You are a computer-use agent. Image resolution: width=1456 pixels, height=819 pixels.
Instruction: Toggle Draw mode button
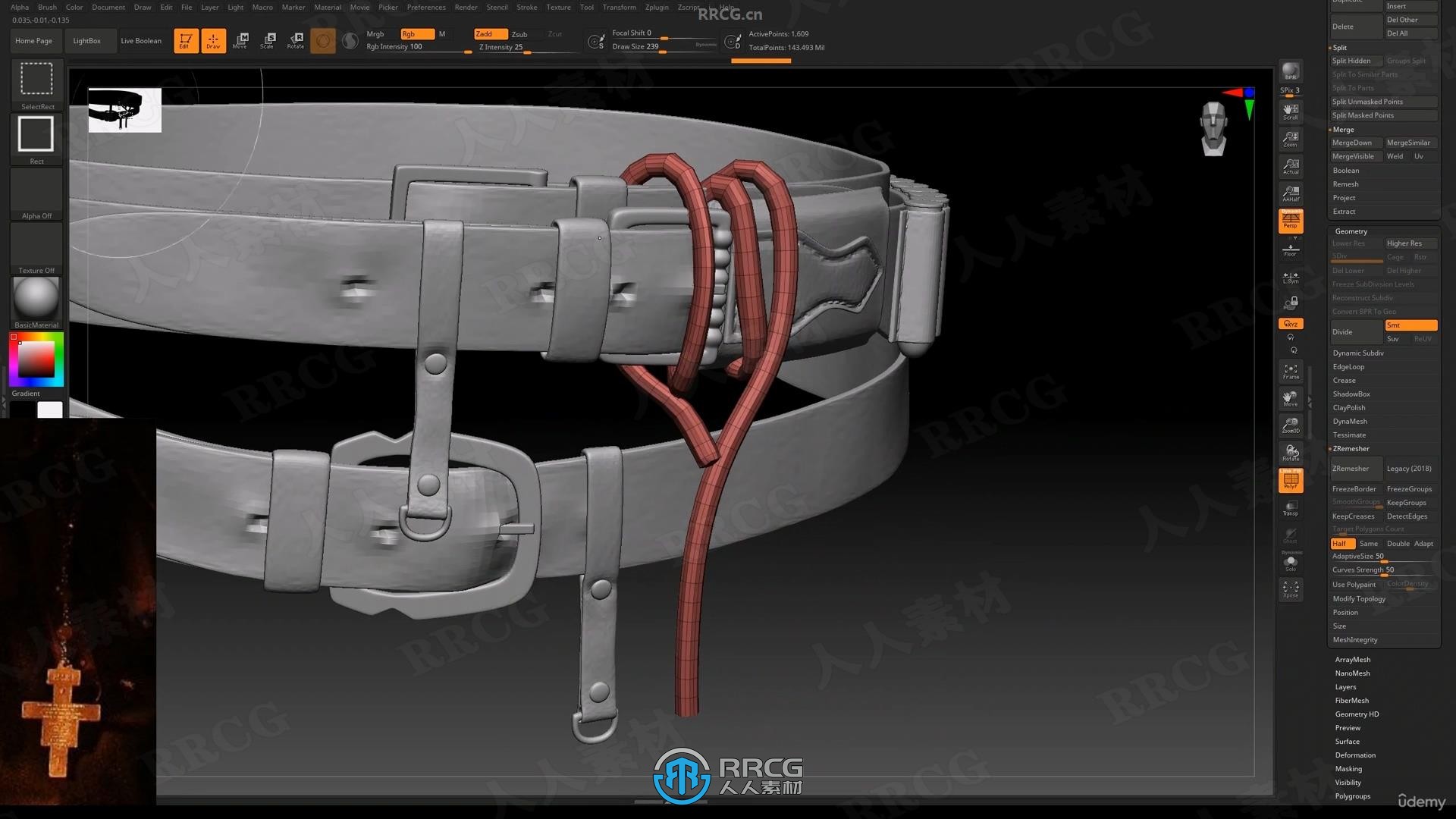click(x=213, y=40)
